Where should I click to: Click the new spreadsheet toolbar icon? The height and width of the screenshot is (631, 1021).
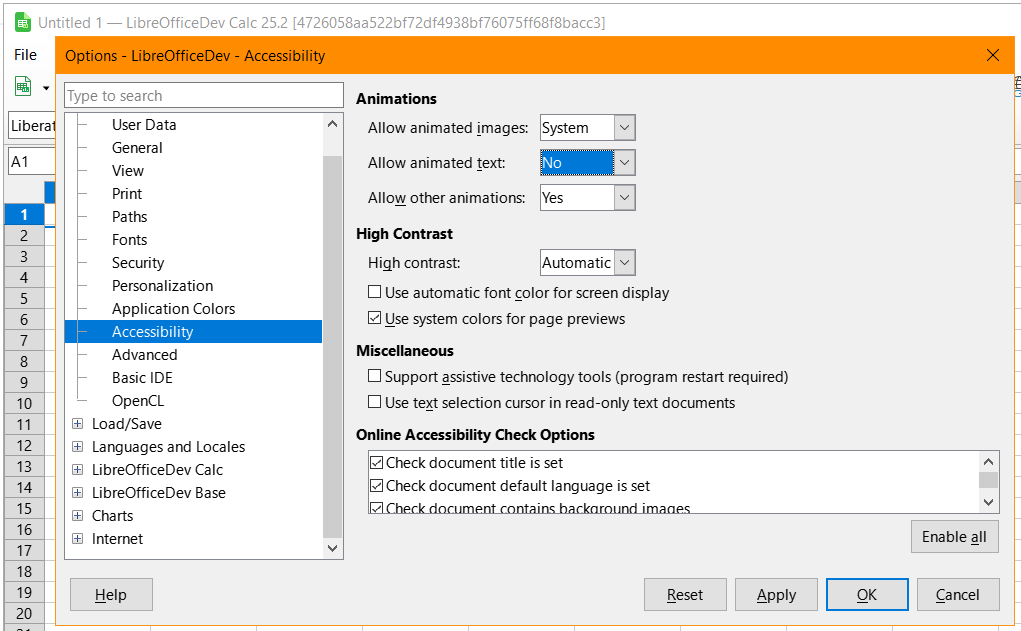click(x=23, y=86)
